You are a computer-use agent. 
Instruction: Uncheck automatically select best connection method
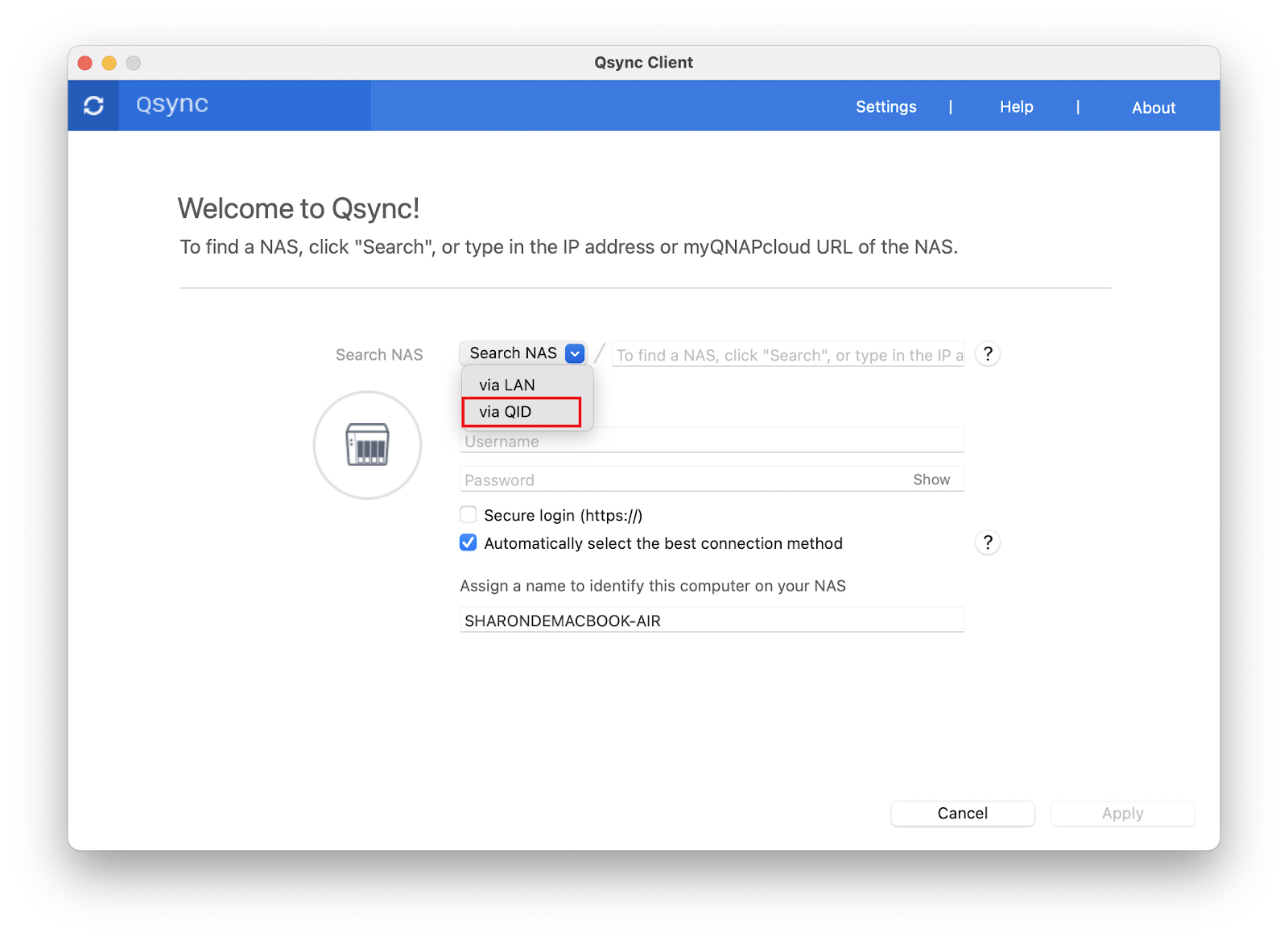point(469,543)
